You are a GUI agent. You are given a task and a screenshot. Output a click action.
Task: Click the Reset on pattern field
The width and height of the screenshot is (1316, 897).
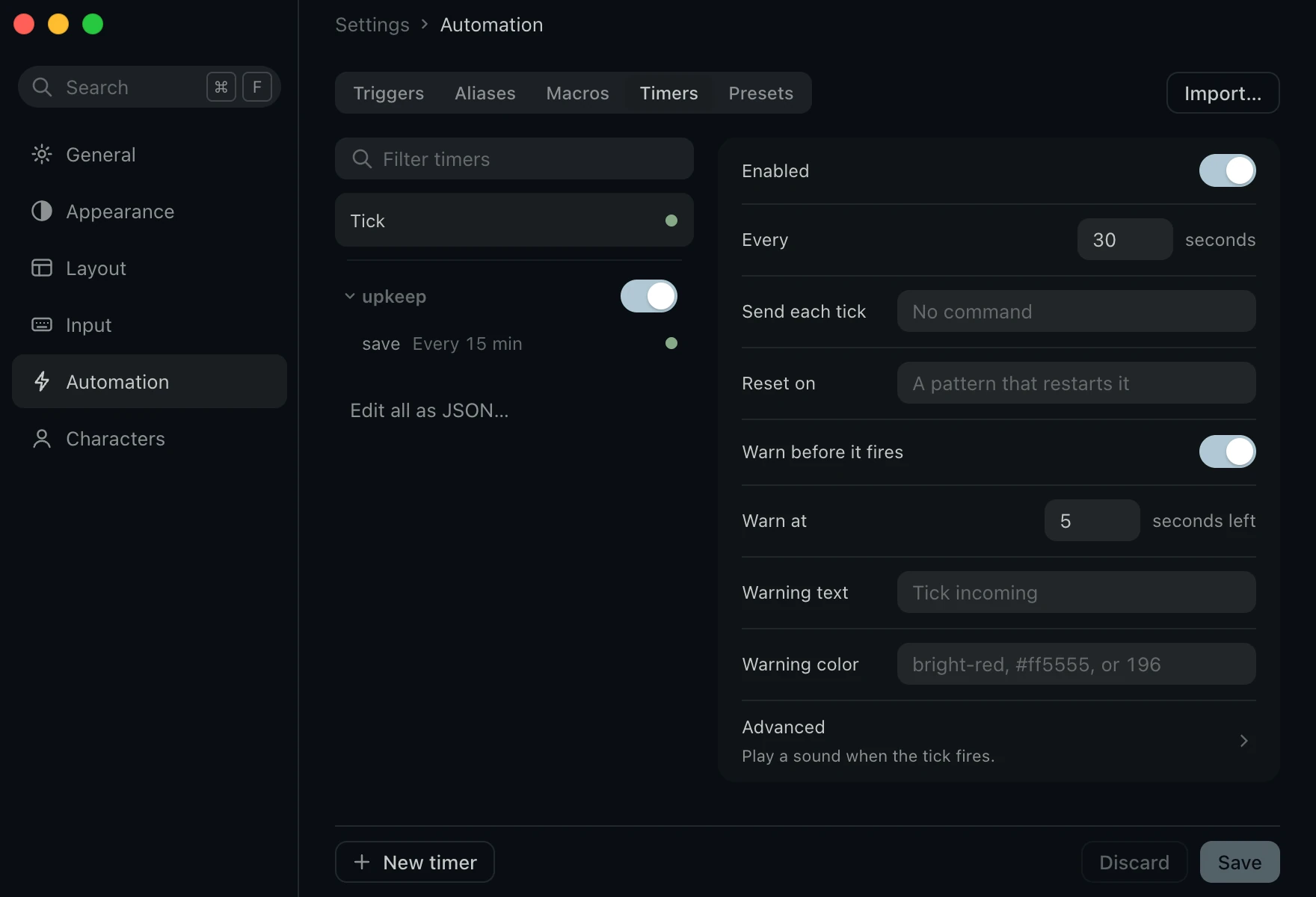(x=1077, y=383)
